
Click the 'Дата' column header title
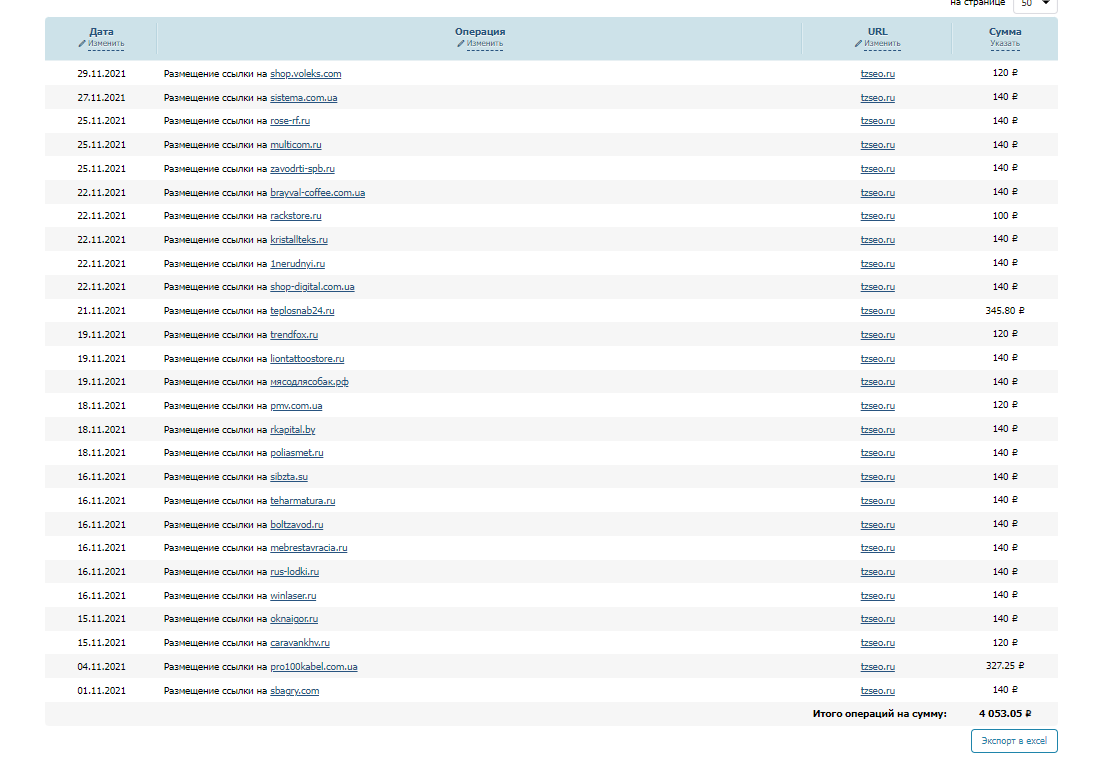[101, 32]
